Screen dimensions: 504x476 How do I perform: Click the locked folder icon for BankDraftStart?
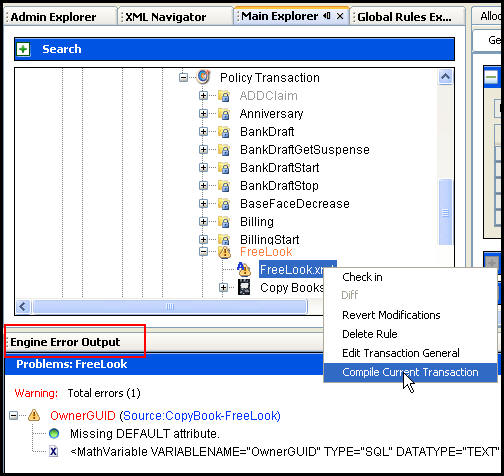[x=224, y=168]
